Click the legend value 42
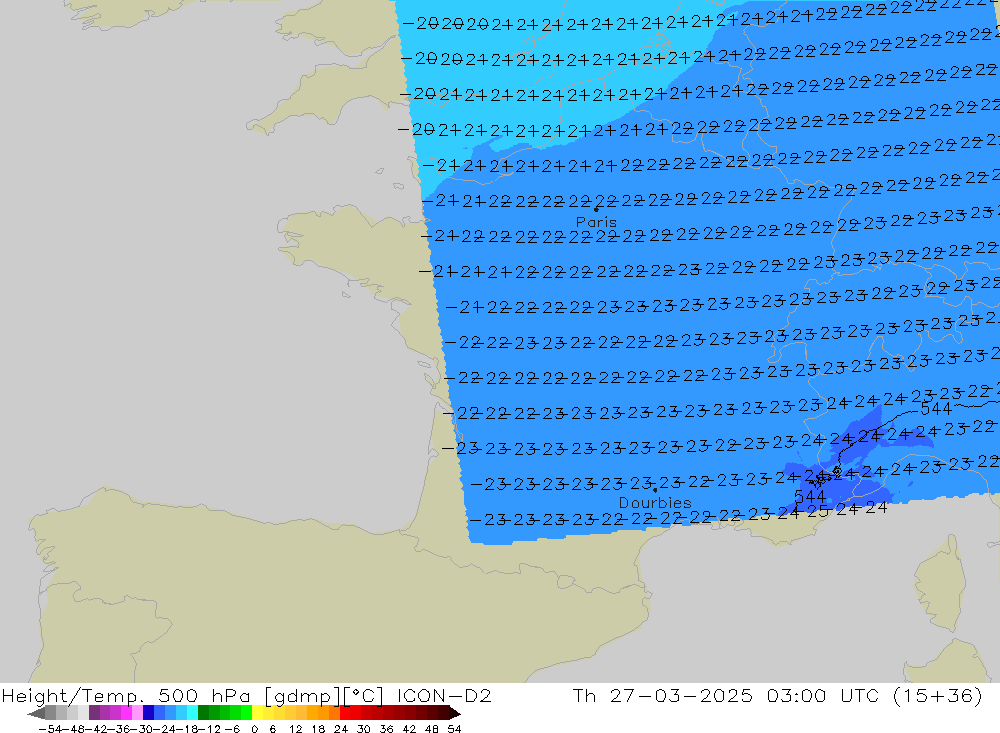Viewport: 1000px width, 733px height. coord(409,729)
